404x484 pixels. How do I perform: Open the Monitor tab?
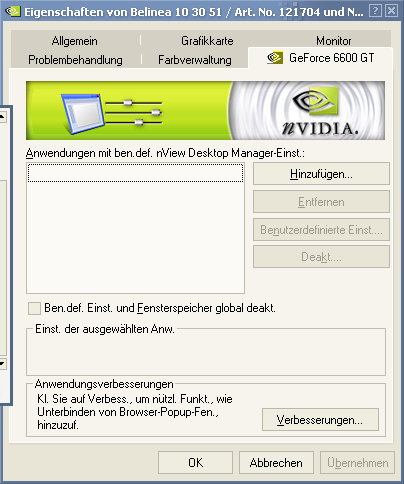tap(333, 41)
